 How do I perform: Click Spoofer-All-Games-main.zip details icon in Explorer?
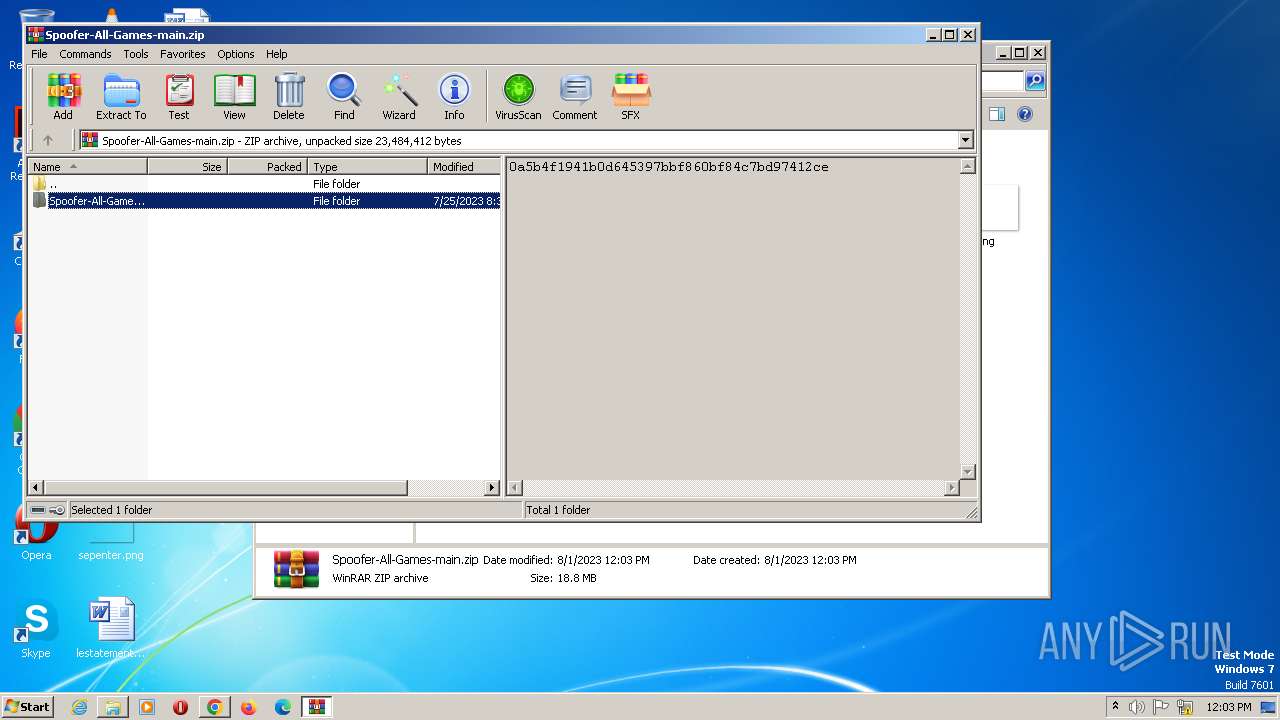point(296,569)
